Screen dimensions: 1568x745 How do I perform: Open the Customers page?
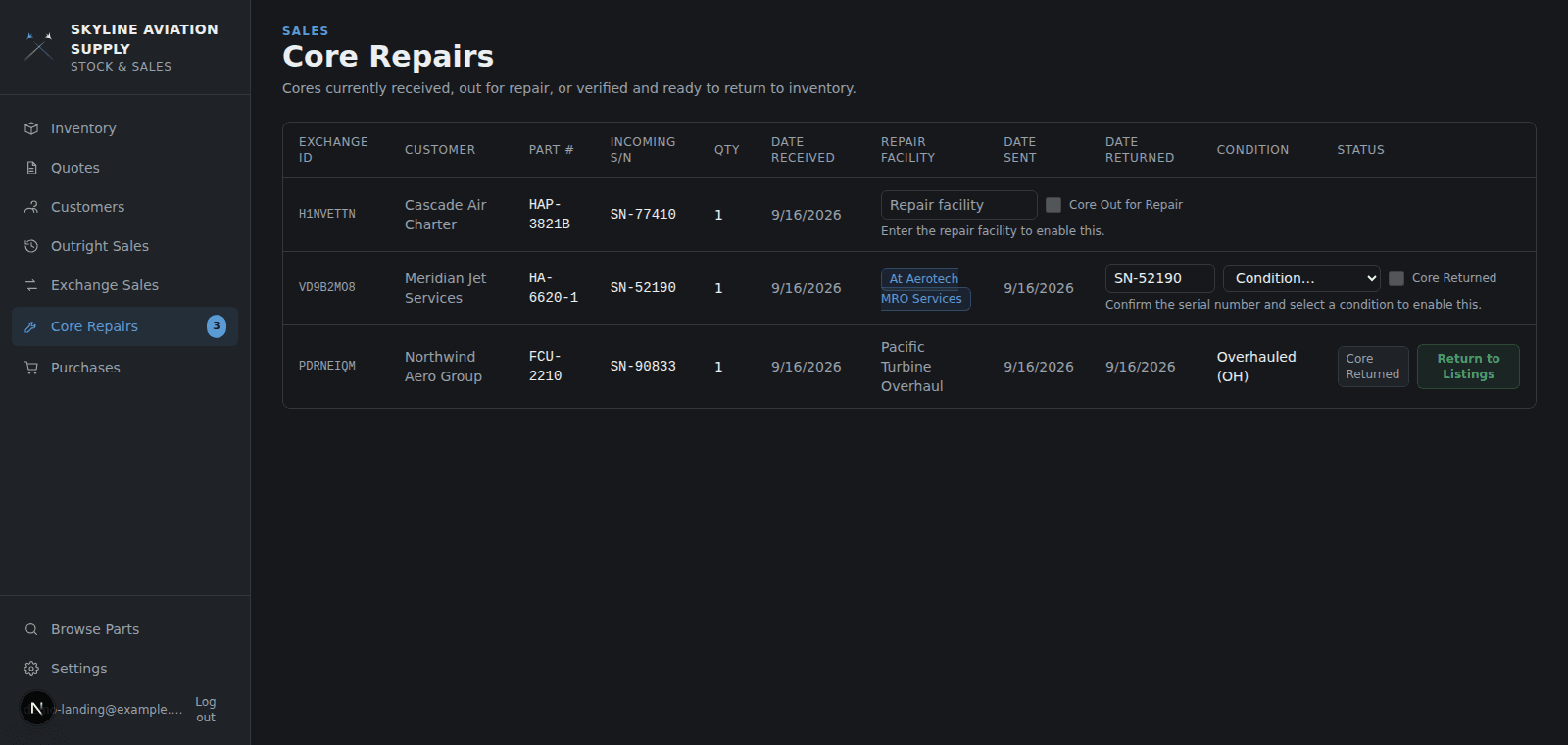point(125,207)
